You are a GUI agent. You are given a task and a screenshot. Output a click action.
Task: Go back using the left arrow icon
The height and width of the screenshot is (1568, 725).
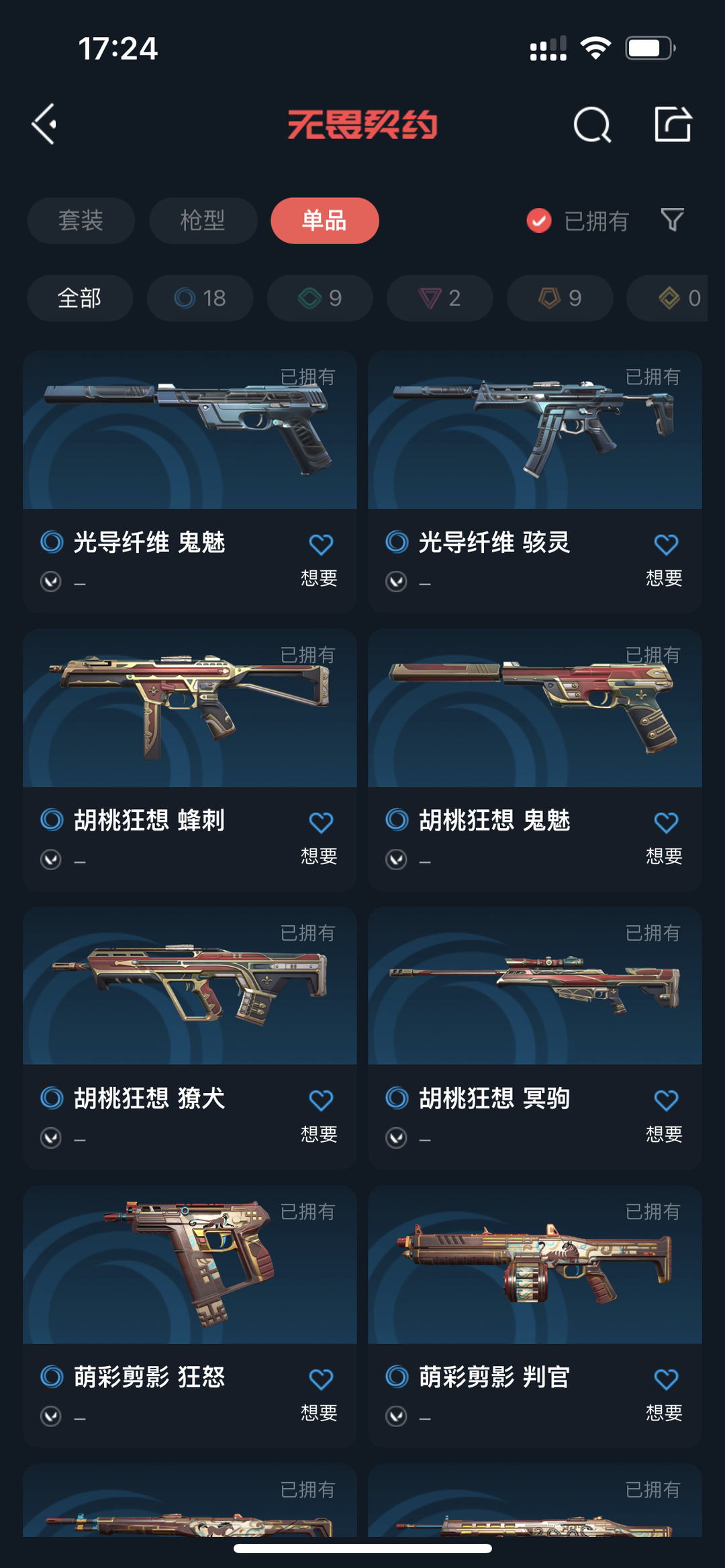[x=44, y=124]
